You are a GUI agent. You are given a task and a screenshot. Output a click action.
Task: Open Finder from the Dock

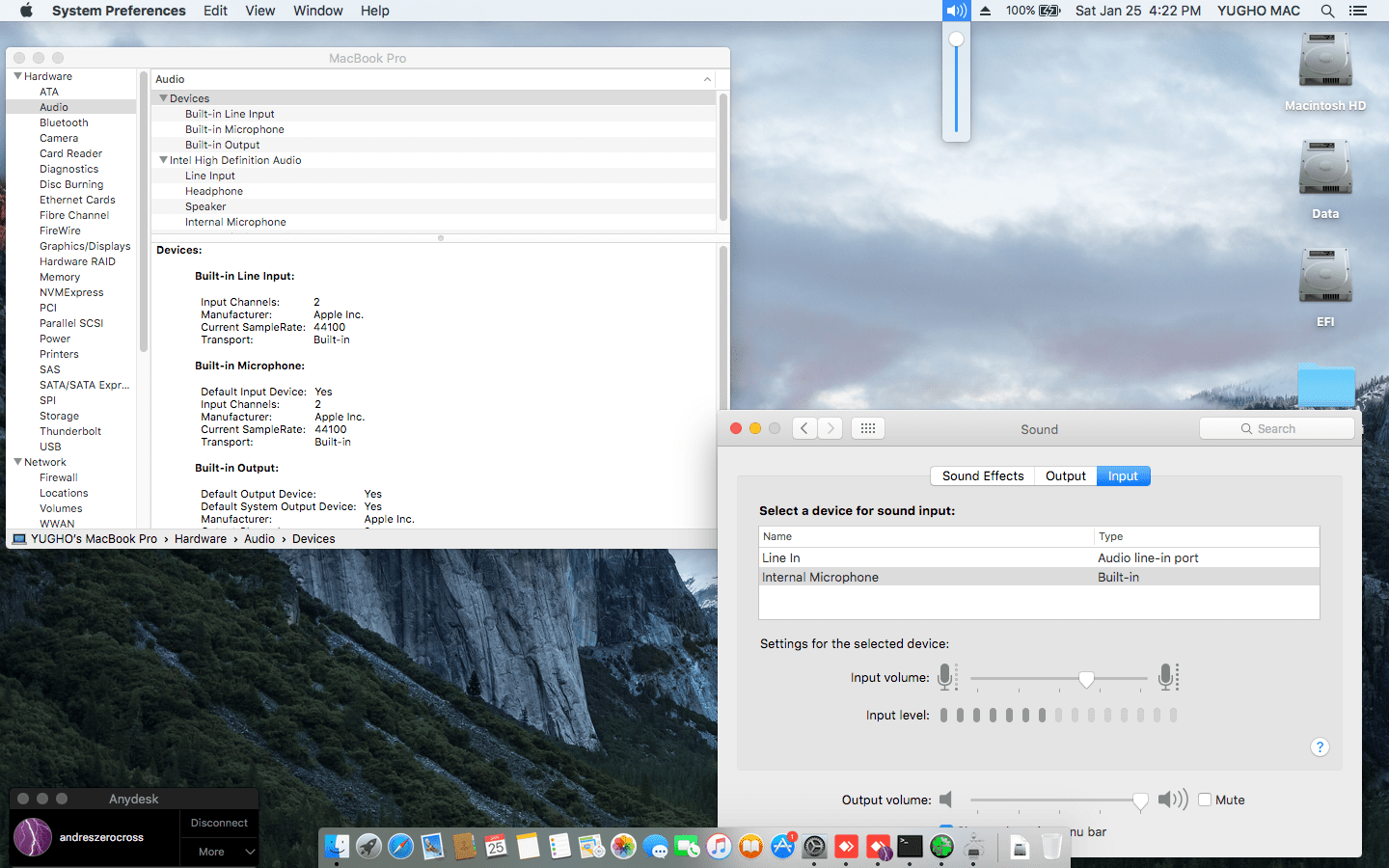337,847
